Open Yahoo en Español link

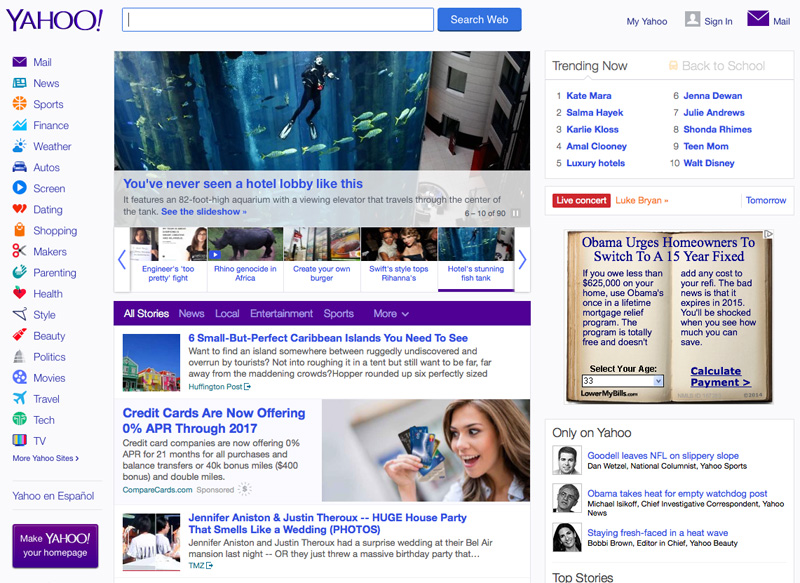(x=53, y=496)
